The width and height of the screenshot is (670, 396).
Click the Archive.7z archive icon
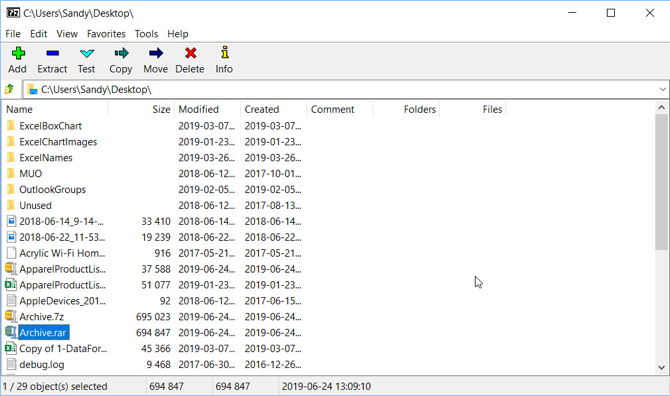click(11, 317)
